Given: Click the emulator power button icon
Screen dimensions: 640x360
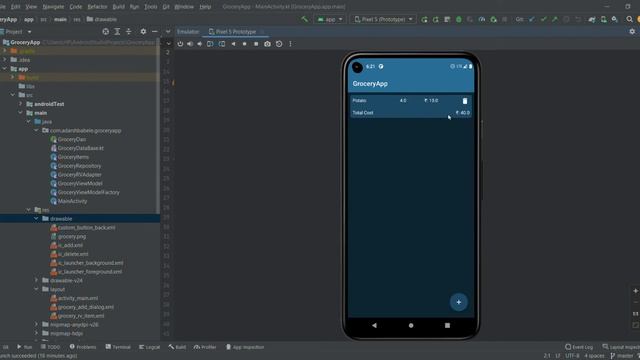Looking at the screenshot, I should 180,44.
